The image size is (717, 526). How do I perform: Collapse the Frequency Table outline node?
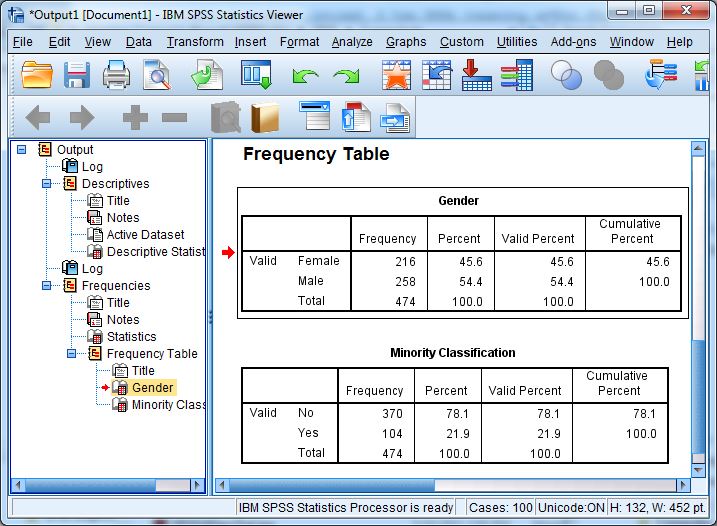[71, 354]
